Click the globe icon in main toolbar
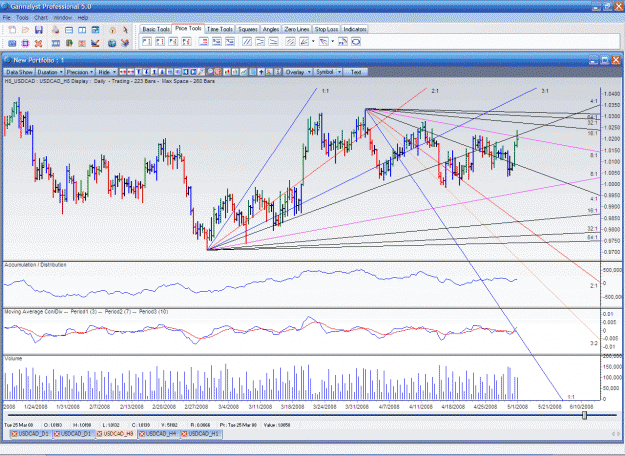Viewport: 625px width, 456px height. click(x=112, y=43)
